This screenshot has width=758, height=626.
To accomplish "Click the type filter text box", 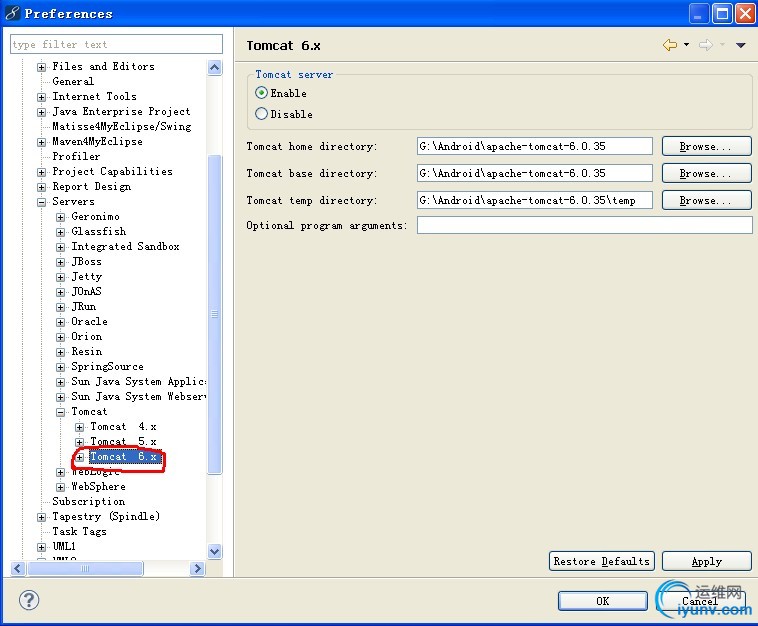I will coord(116,44).
